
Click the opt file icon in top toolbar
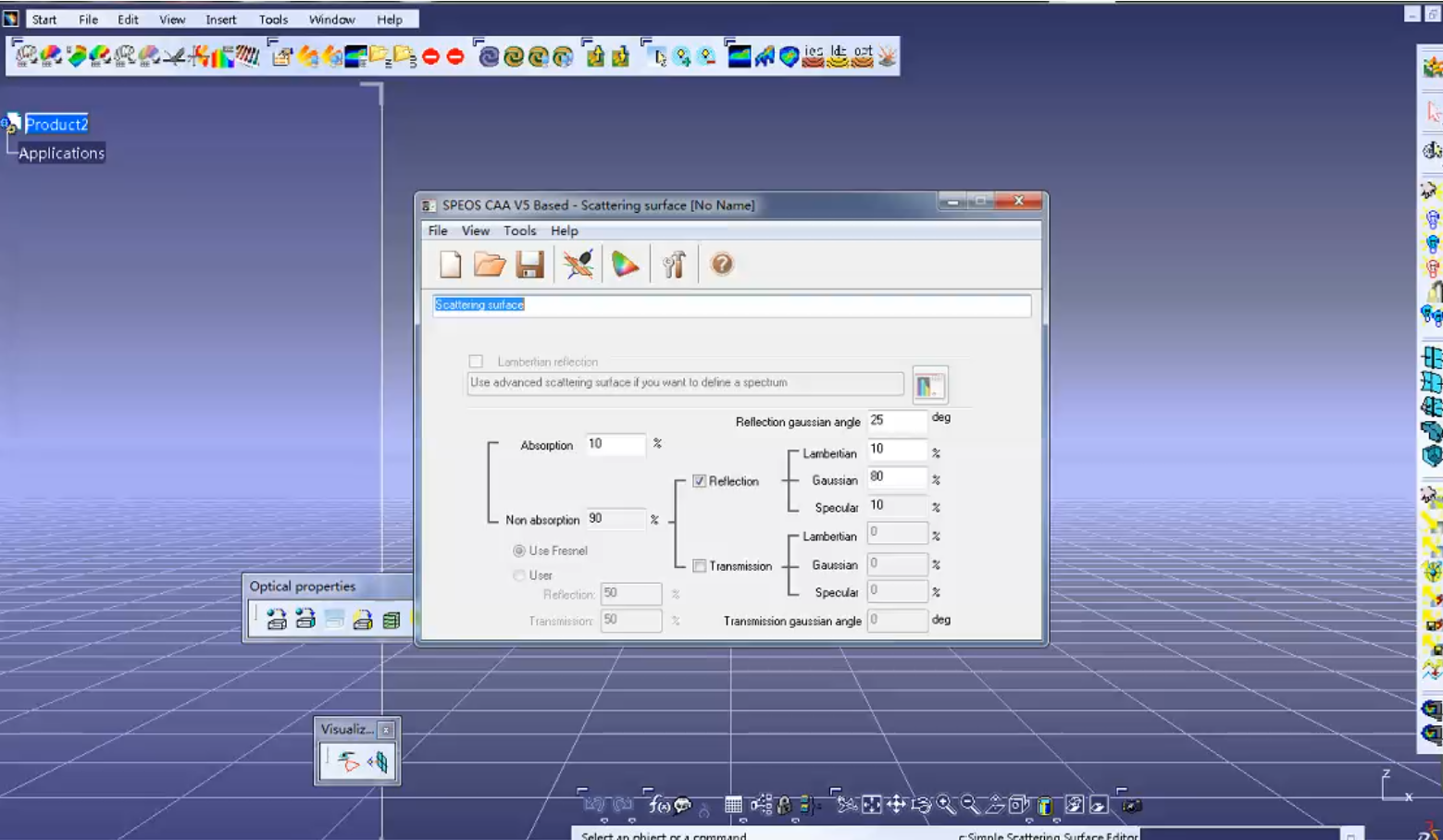click(x=863, y=56)
